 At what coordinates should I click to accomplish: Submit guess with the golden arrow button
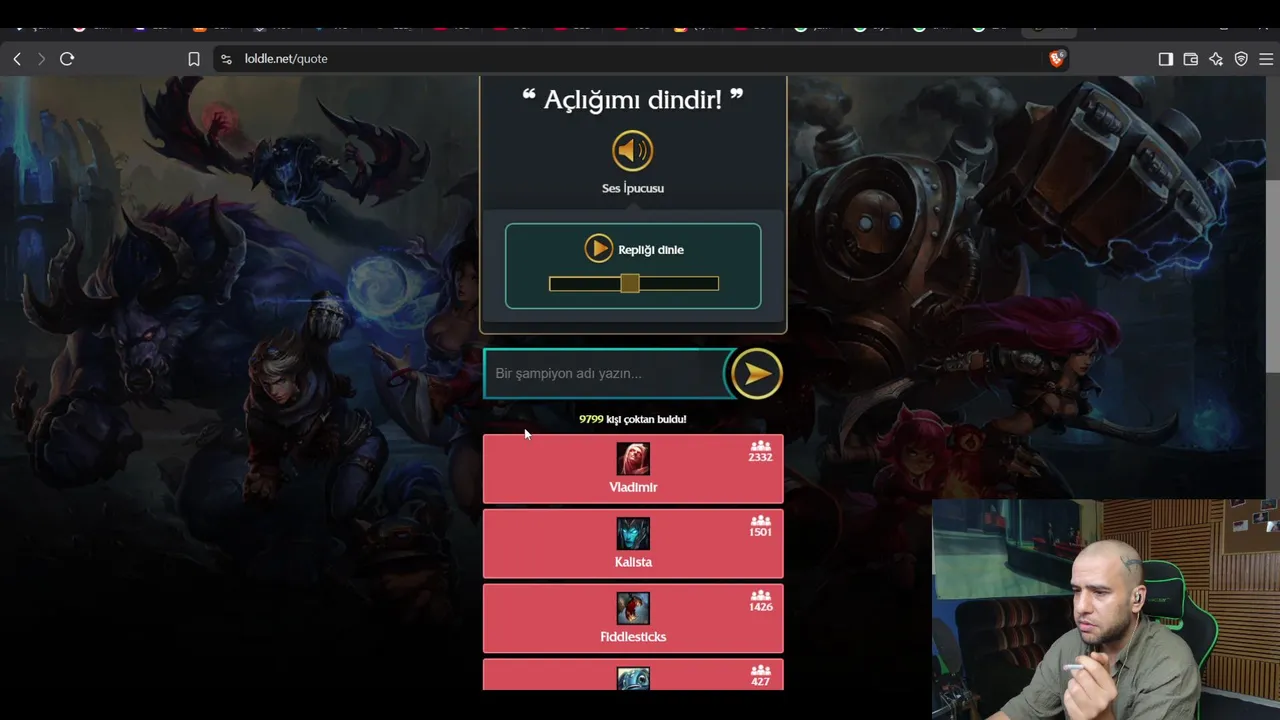[757, 374]
